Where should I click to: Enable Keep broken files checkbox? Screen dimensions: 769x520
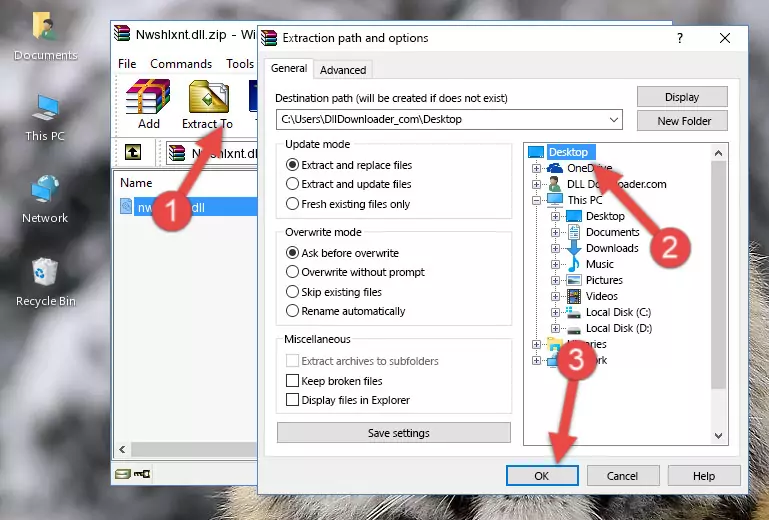pos(292,381)
